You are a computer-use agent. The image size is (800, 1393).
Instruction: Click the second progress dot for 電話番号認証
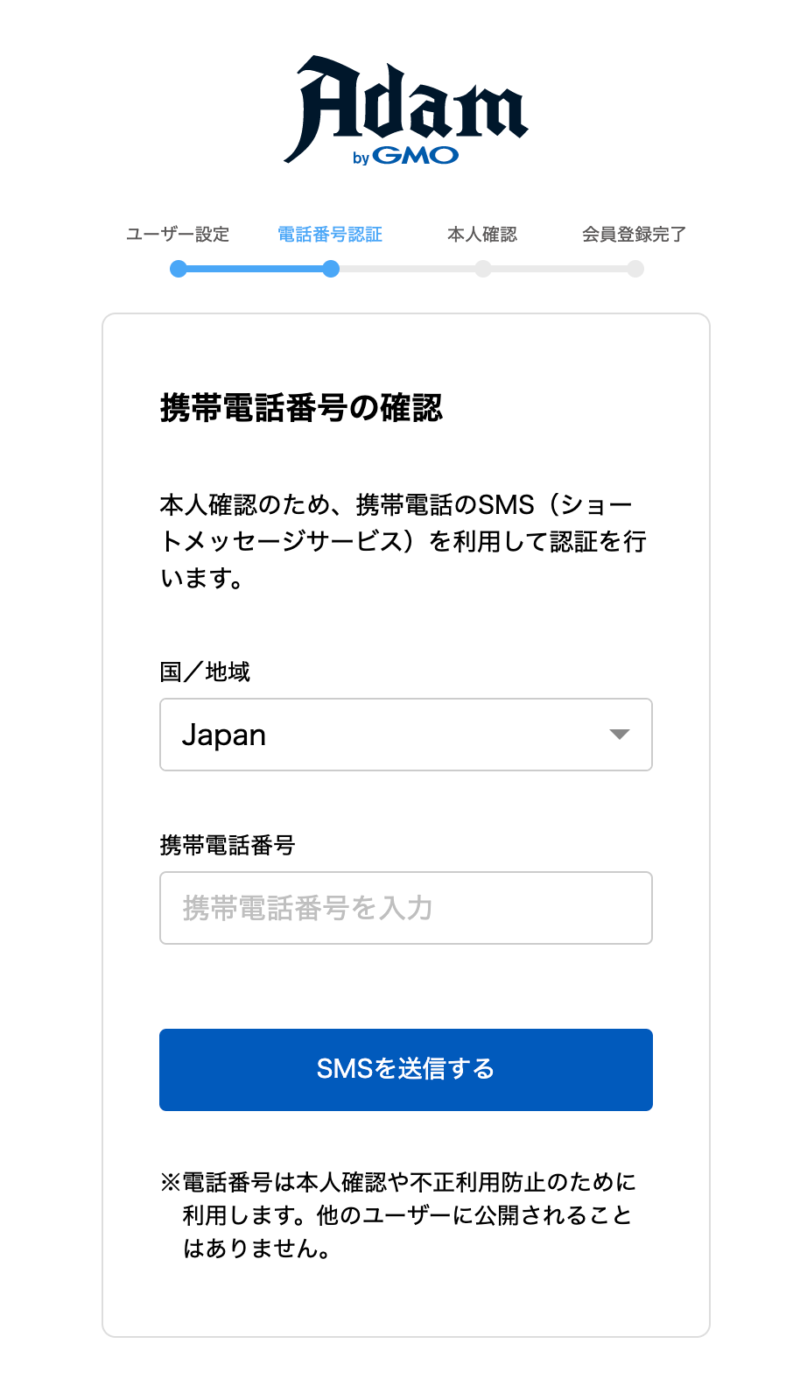(331, 269)
